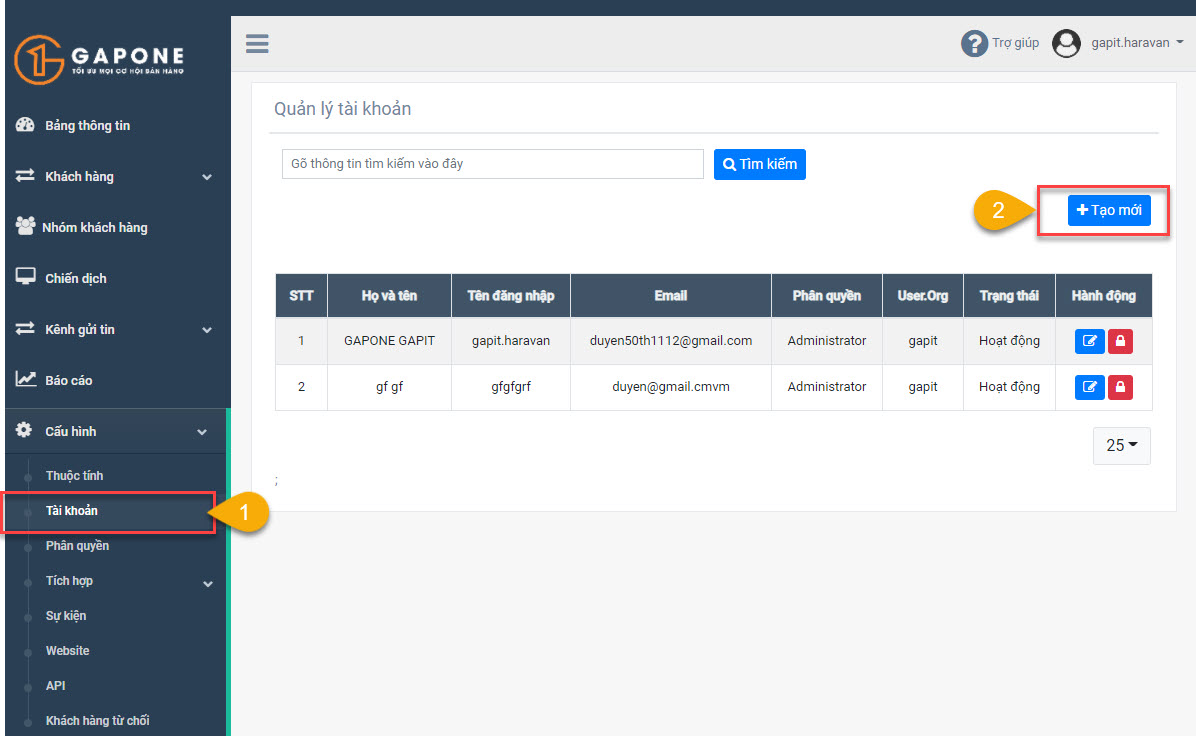This screenshot has height=736, width=1196.
Task: Click the Họ và tên column header
Action: (x=389, y=296)
